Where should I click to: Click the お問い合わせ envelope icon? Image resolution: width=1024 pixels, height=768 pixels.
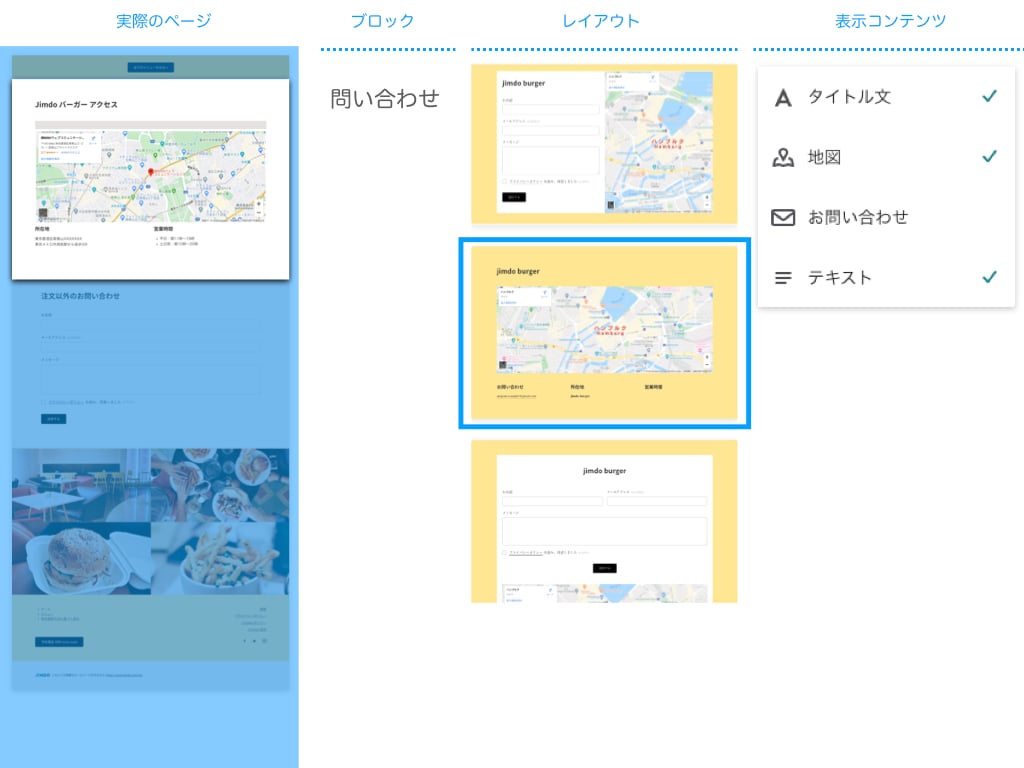coord(784,217)
